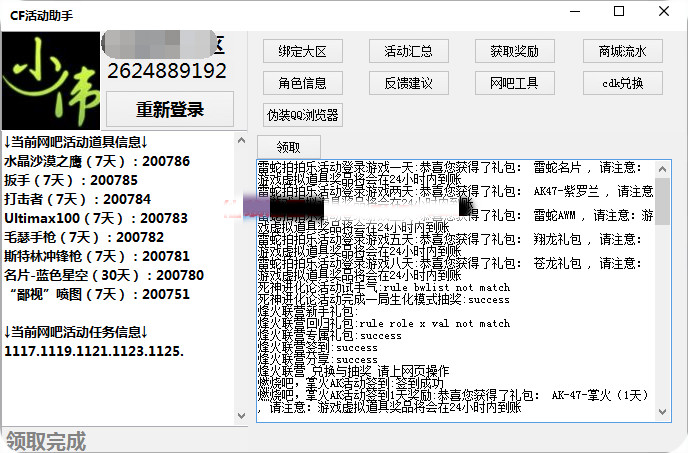Click the 小伟 avatar image
Screen dimensions: 688x453
[51, 81]
